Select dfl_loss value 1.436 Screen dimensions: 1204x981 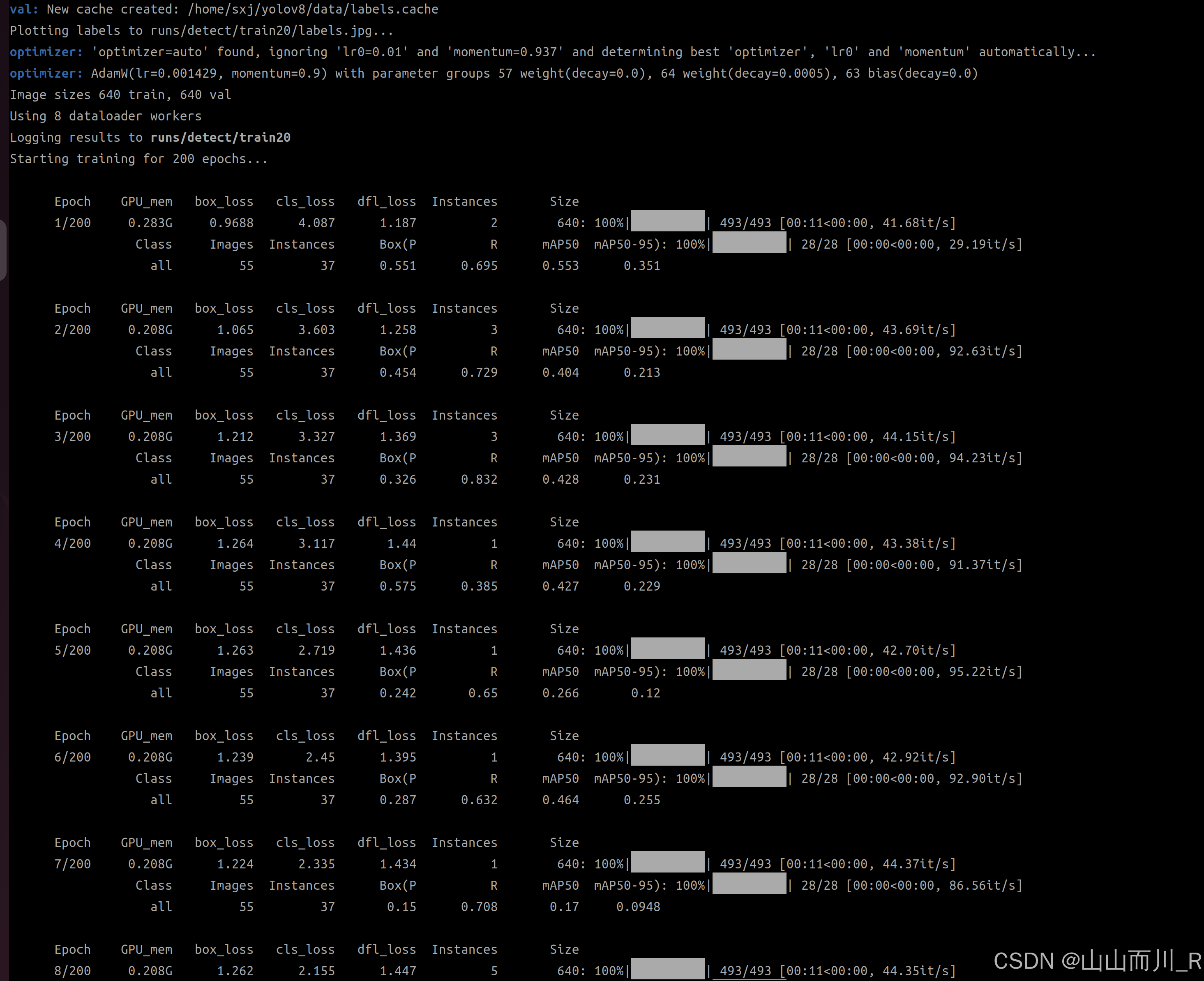[398, 651]
